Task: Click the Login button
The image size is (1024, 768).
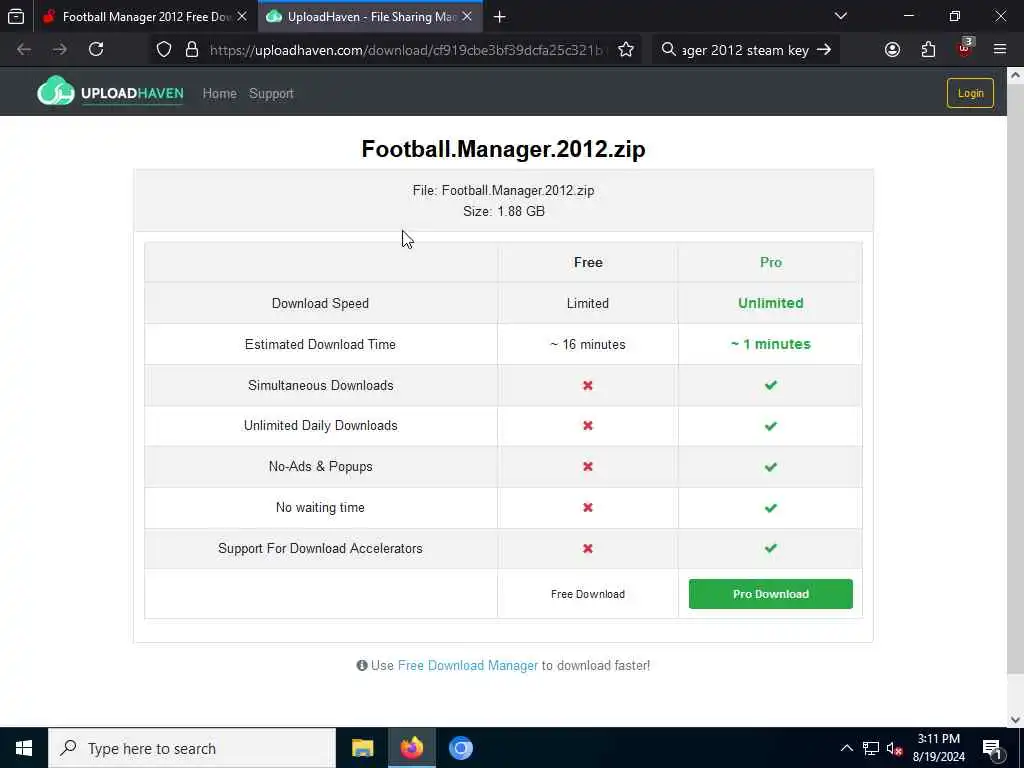Action: coord(970,93)
